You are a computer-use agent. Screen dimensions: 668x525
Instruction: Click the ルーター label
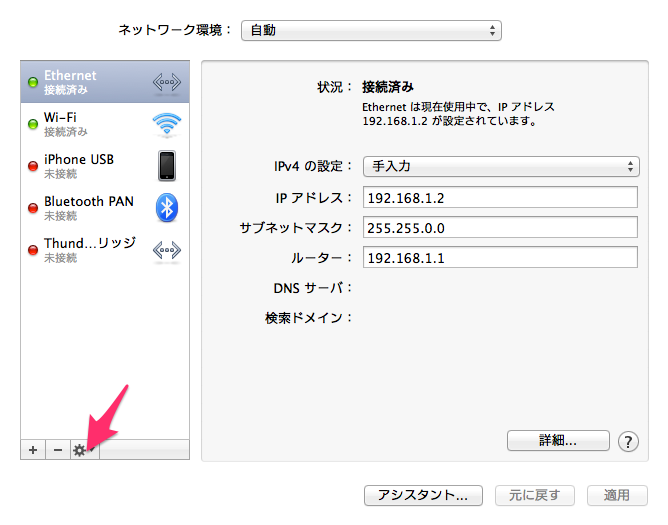[322, 258]
